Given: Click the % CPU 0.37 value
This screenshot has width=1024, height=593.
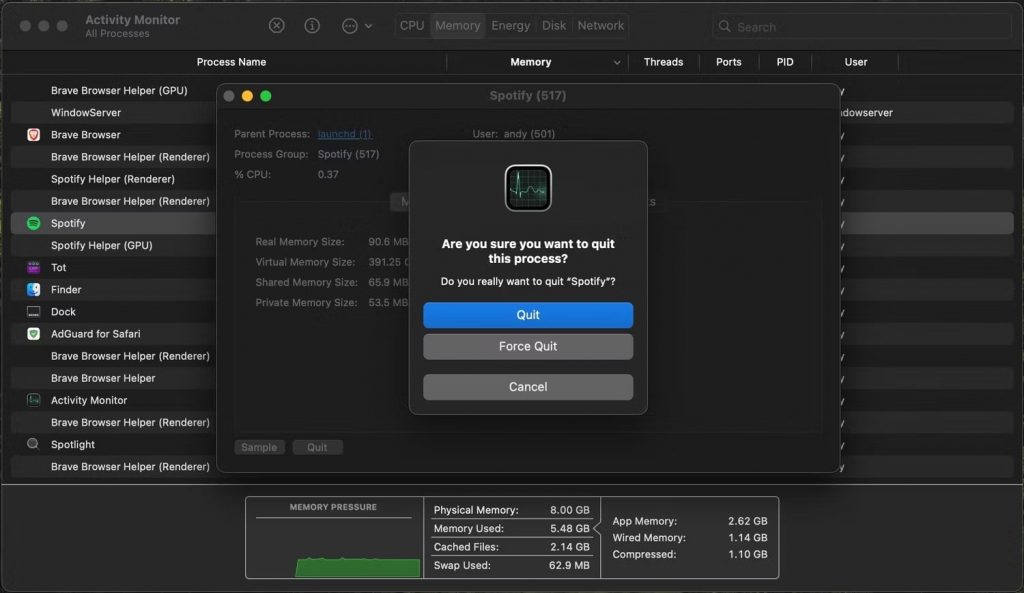Looking at the screenshot, I should (328, 174).
